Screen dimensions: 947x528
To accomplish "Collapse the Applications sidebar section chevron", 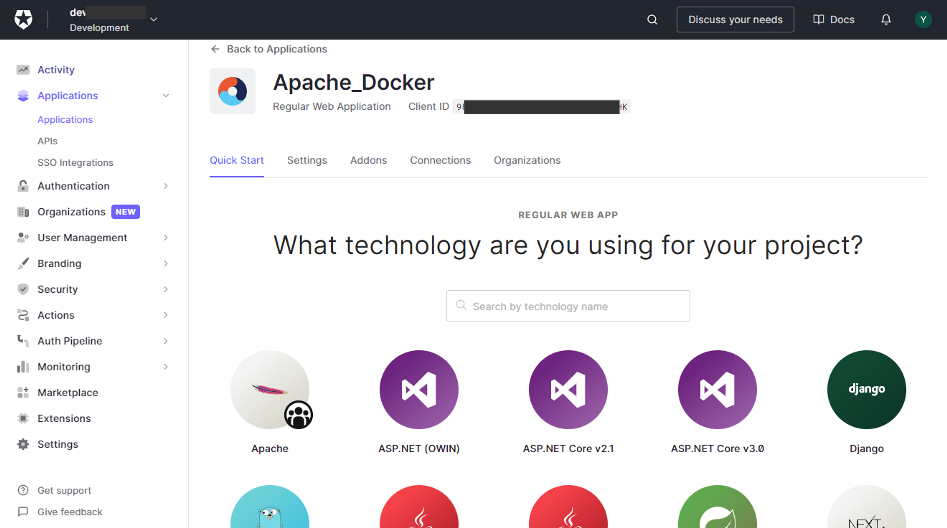I will pyautogui.click(x=166, y=95).
